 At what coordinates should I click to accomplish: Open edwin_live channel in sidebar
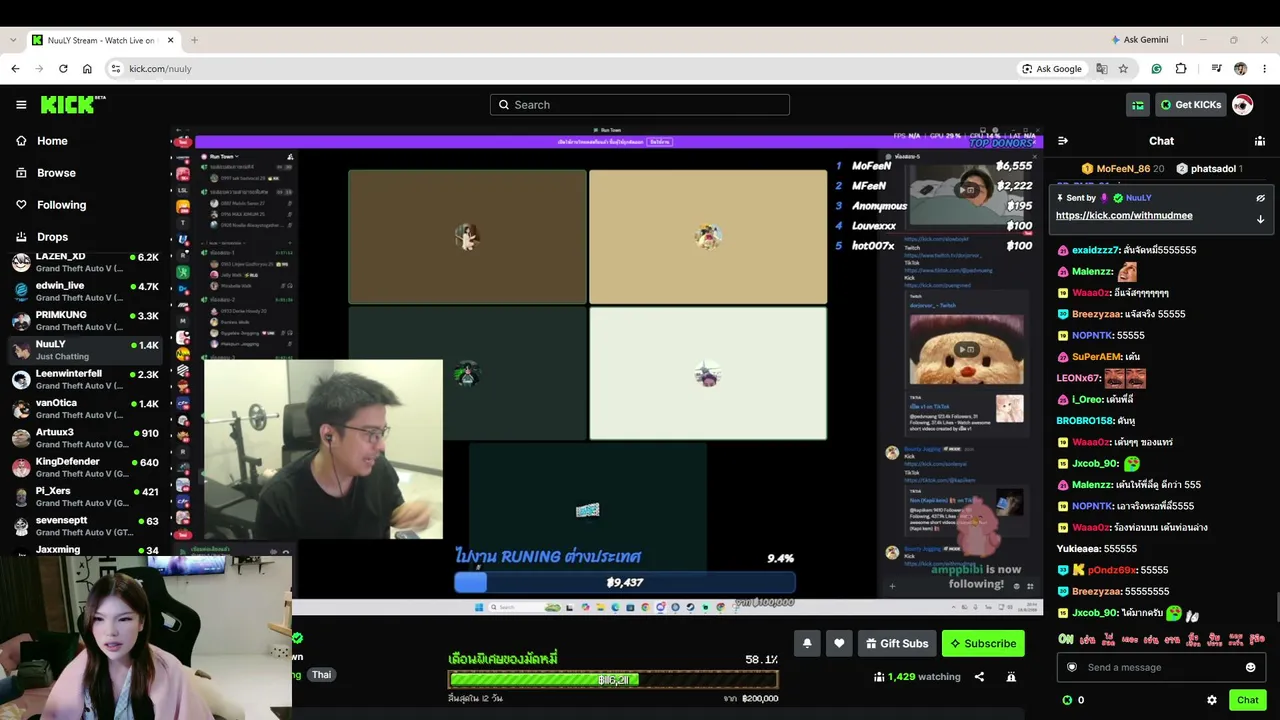(85, 291)
